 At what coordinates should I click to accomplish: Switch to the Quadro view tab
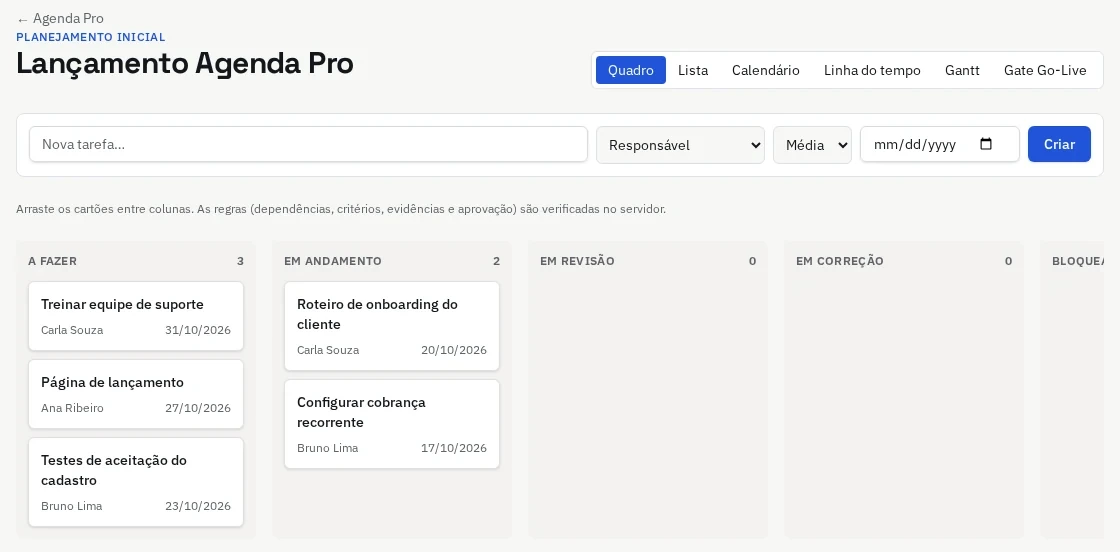(631, 70)
